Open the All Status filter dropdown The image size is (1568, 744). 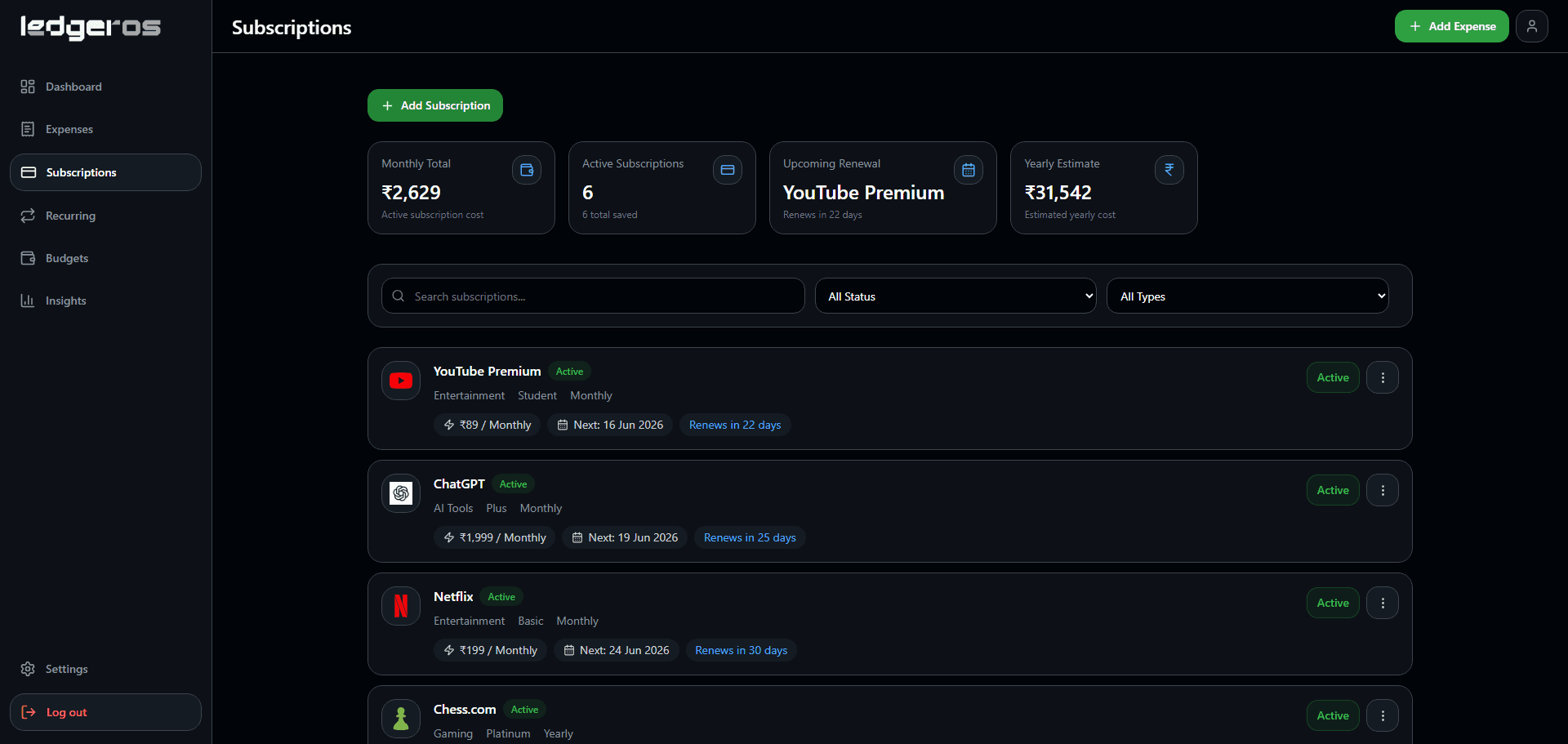pyautogui.click(x=955, y=296)
